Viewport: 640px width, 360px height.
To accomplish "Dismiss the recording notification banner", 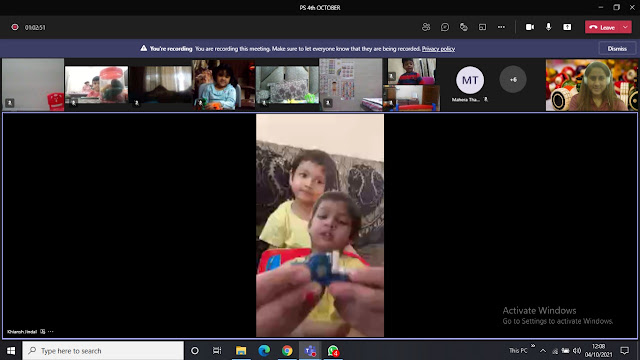I will 617,49.
